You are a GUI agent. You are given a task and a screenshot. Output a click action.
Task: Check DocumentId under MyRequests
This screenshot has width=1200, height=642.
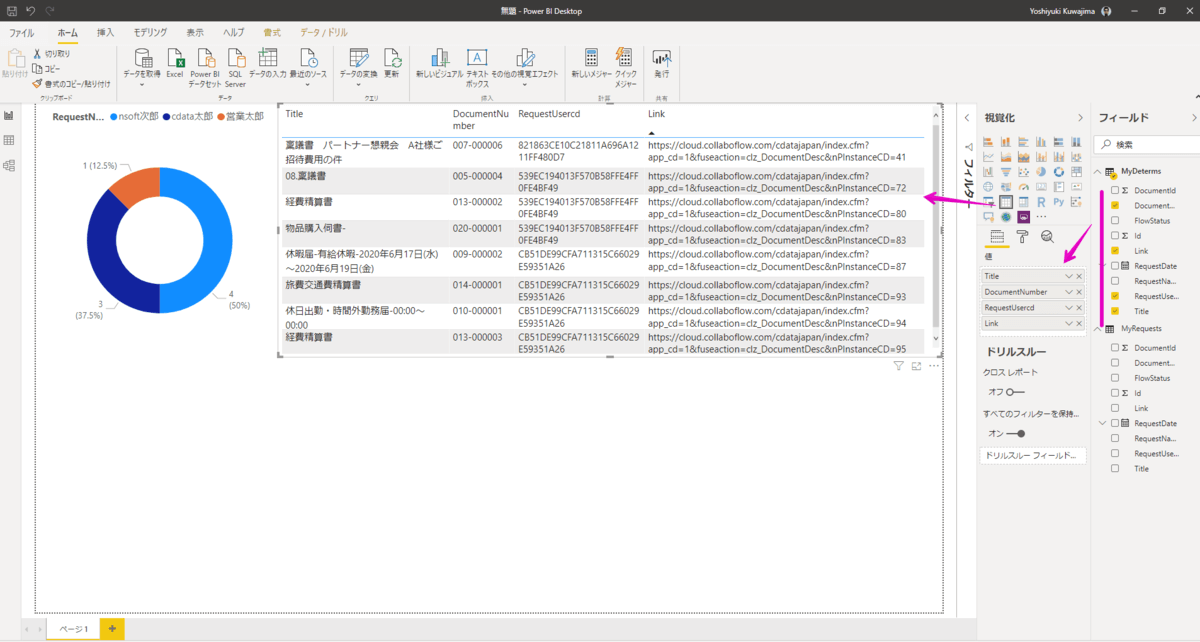tap(1115, 348)
